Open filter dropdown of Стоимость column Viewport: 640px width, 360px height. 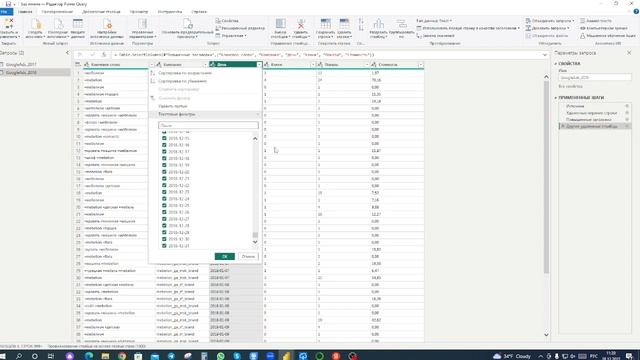(x=420, y=64)
